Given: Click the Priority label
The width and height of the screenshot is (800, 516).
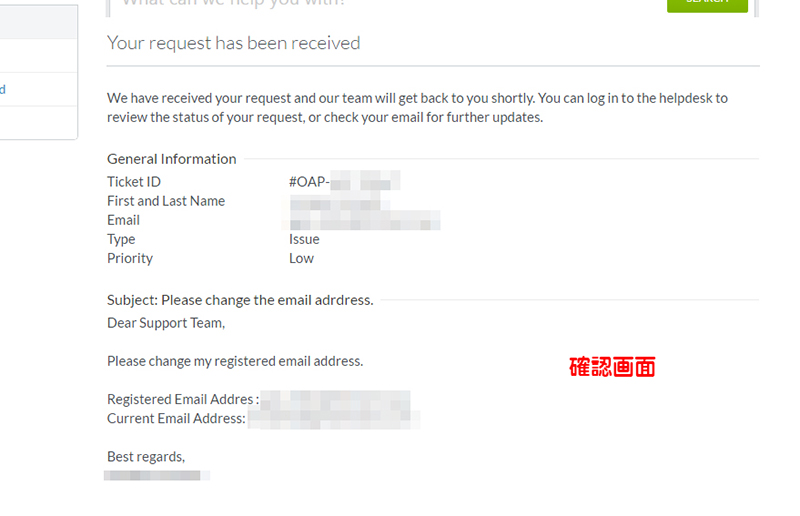Looking at the screenshot, I should click(x=130, y=258).
